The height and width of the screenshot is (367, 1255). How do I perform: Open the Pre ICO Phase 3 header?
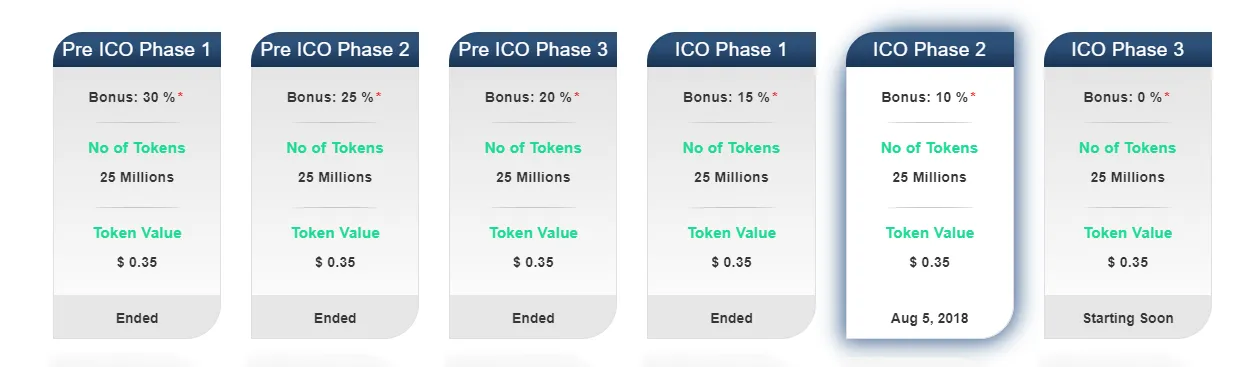(x=533, y=50)
